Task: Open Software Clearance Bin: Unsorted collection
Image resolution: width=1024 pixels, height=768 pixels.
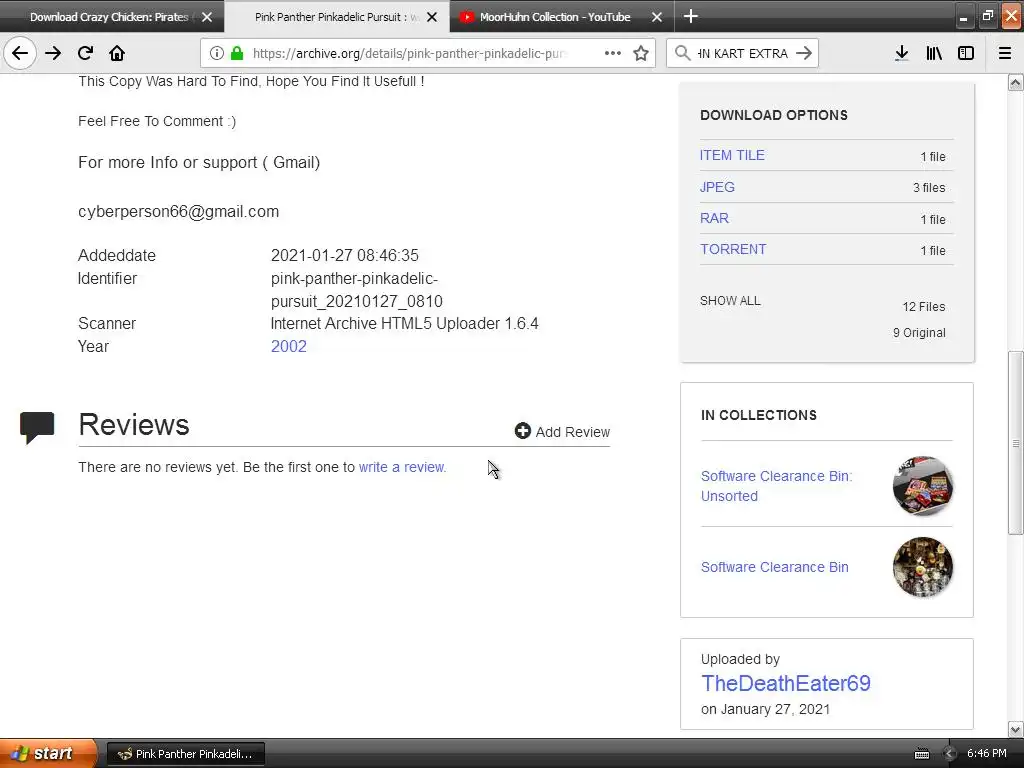Action: click(776, 486)
